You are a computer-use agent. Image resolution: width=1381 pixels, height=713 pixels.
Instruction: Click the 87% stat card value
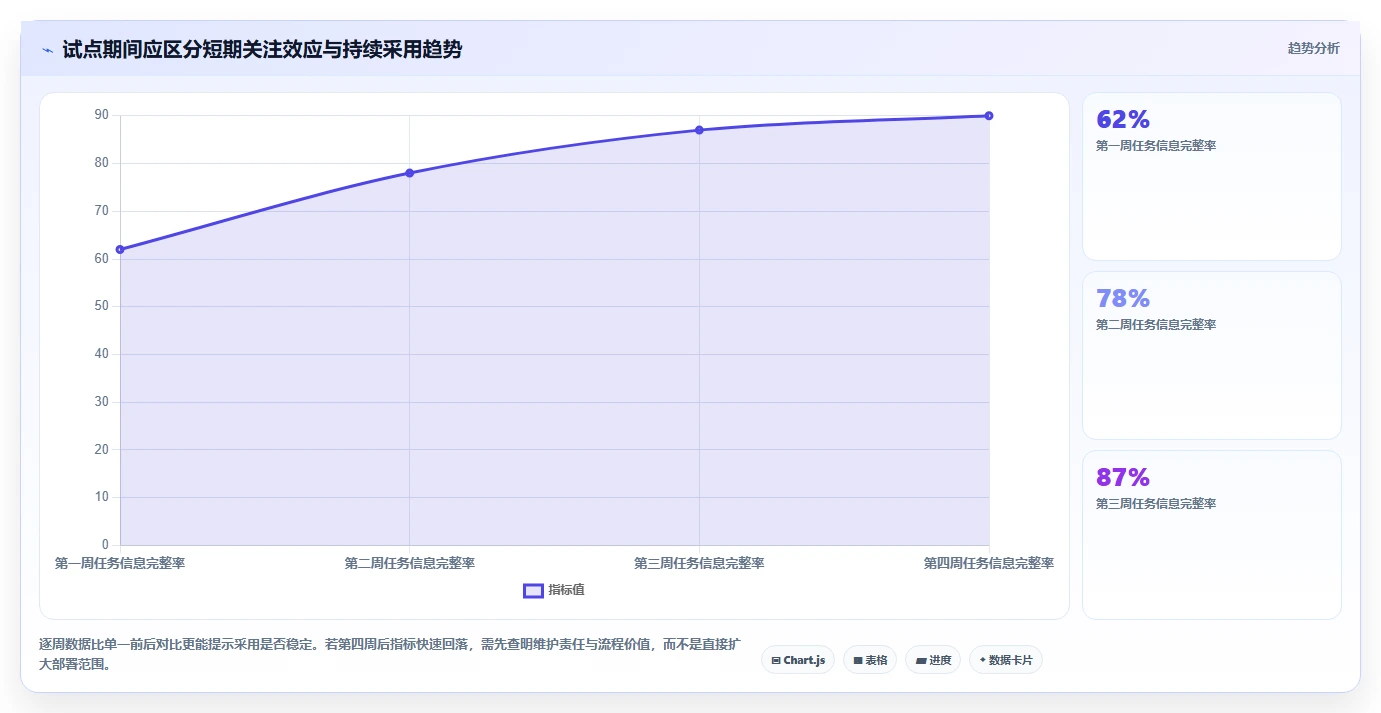point(1123,477)
